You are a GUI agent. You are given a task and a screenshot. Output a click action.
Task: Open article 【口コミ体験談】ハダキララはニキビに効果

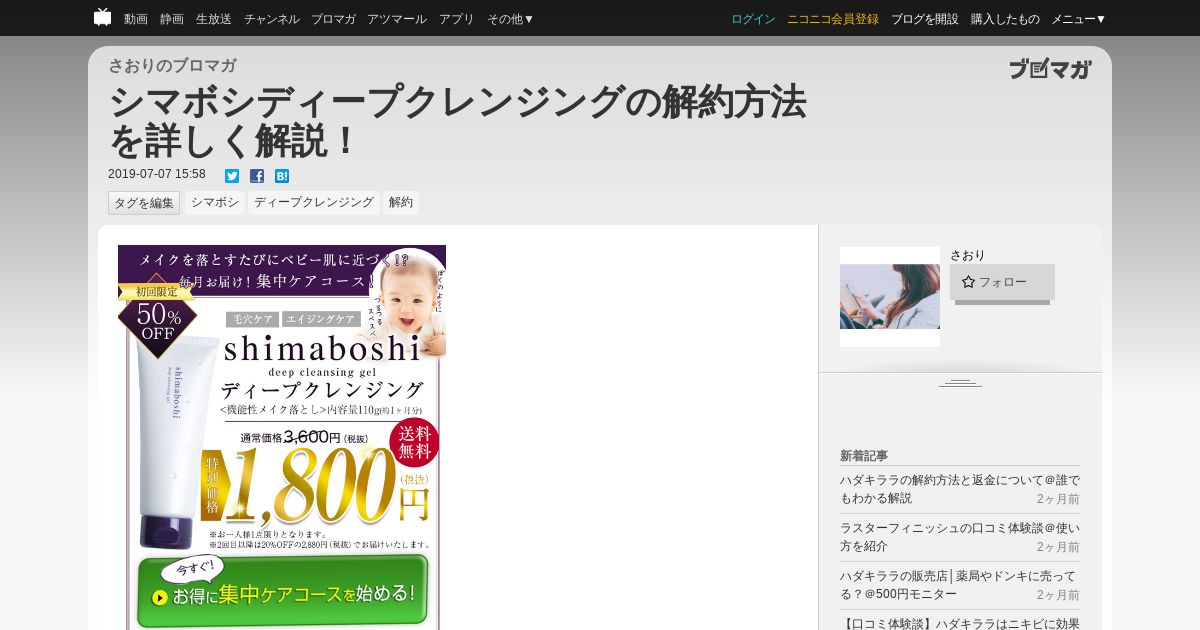coord(960,623)
